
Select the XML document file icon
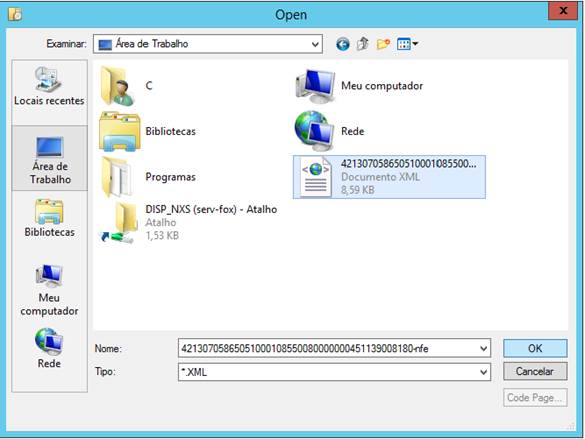tap(316, 177)
